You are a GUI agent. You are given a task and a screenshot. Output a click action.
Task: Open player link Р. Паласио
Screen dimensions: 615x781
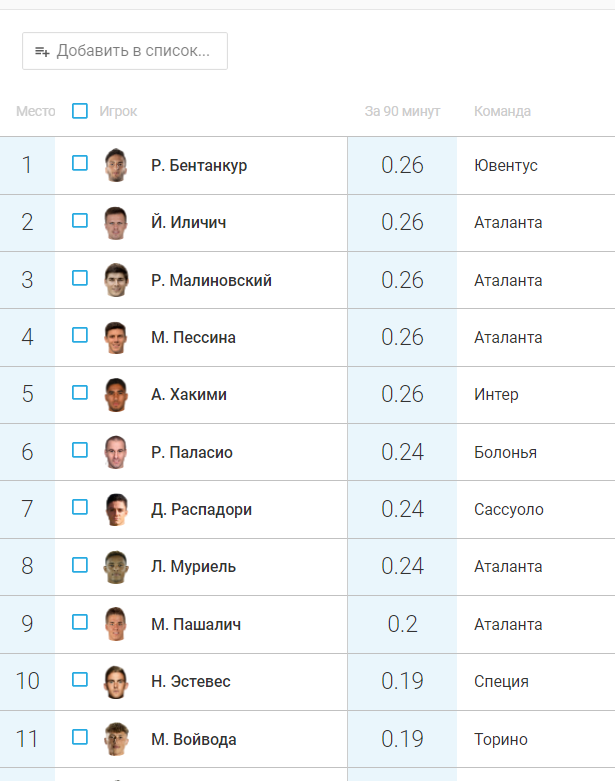(192, 452)
